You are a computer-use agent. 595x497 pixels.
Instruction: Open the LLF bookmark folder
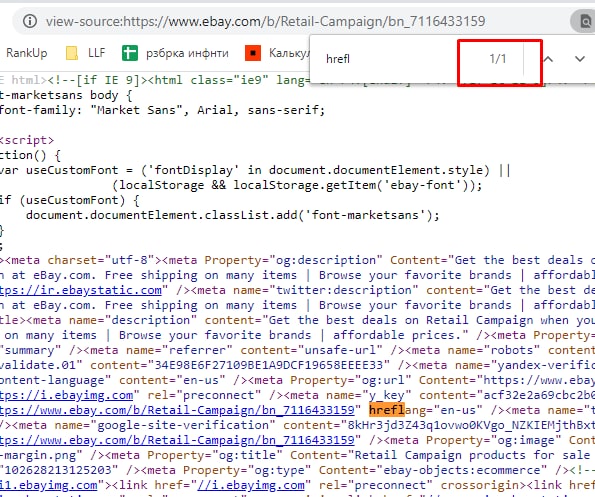click(85, 53)
